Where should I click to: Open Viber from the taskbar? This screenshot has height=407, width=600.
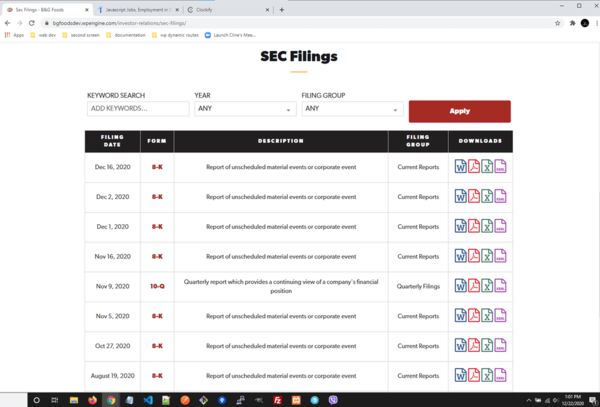click(333, 400)
